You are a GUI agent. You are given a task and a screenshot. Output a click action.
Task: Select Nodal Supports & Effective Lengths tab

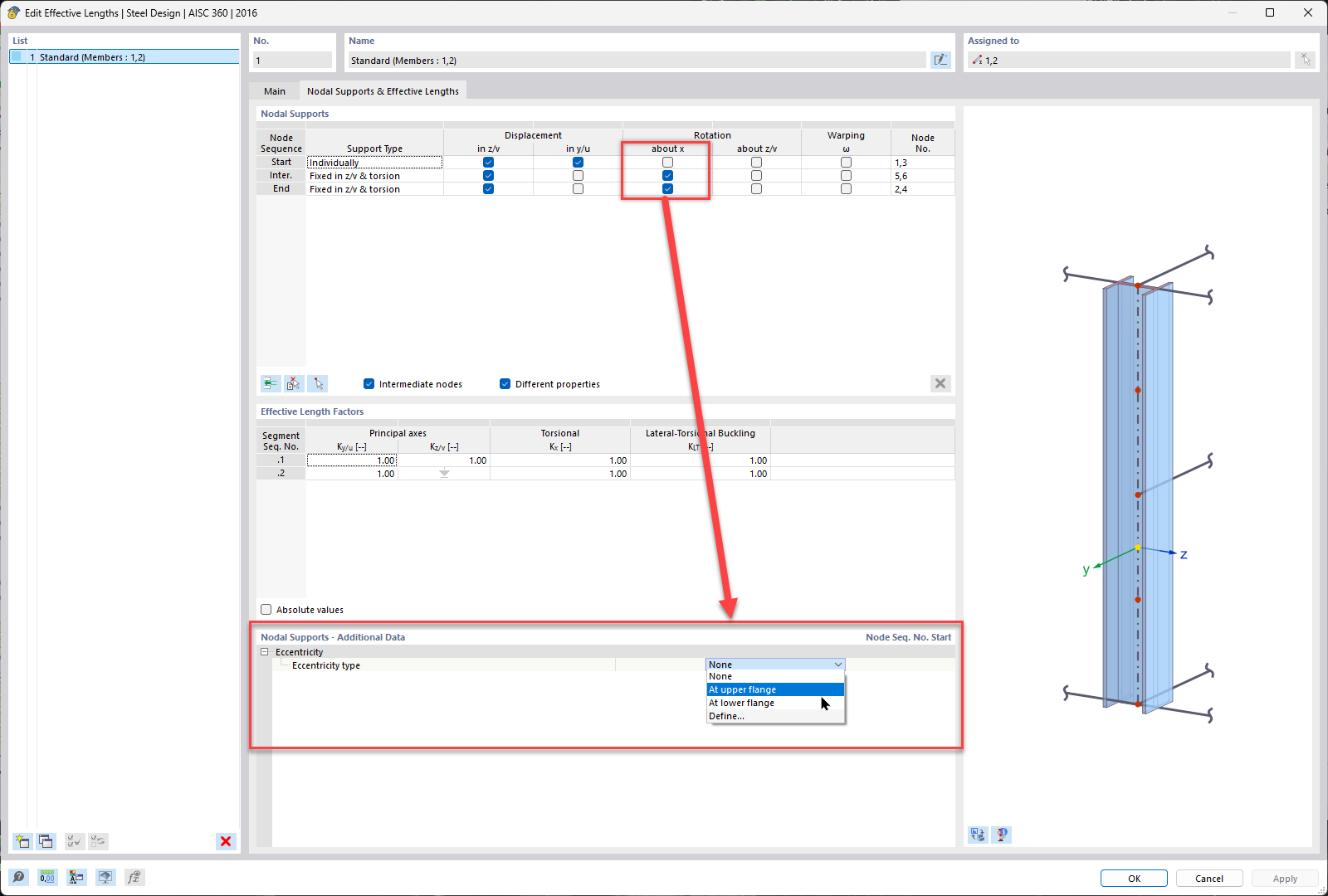coord(383,91)
